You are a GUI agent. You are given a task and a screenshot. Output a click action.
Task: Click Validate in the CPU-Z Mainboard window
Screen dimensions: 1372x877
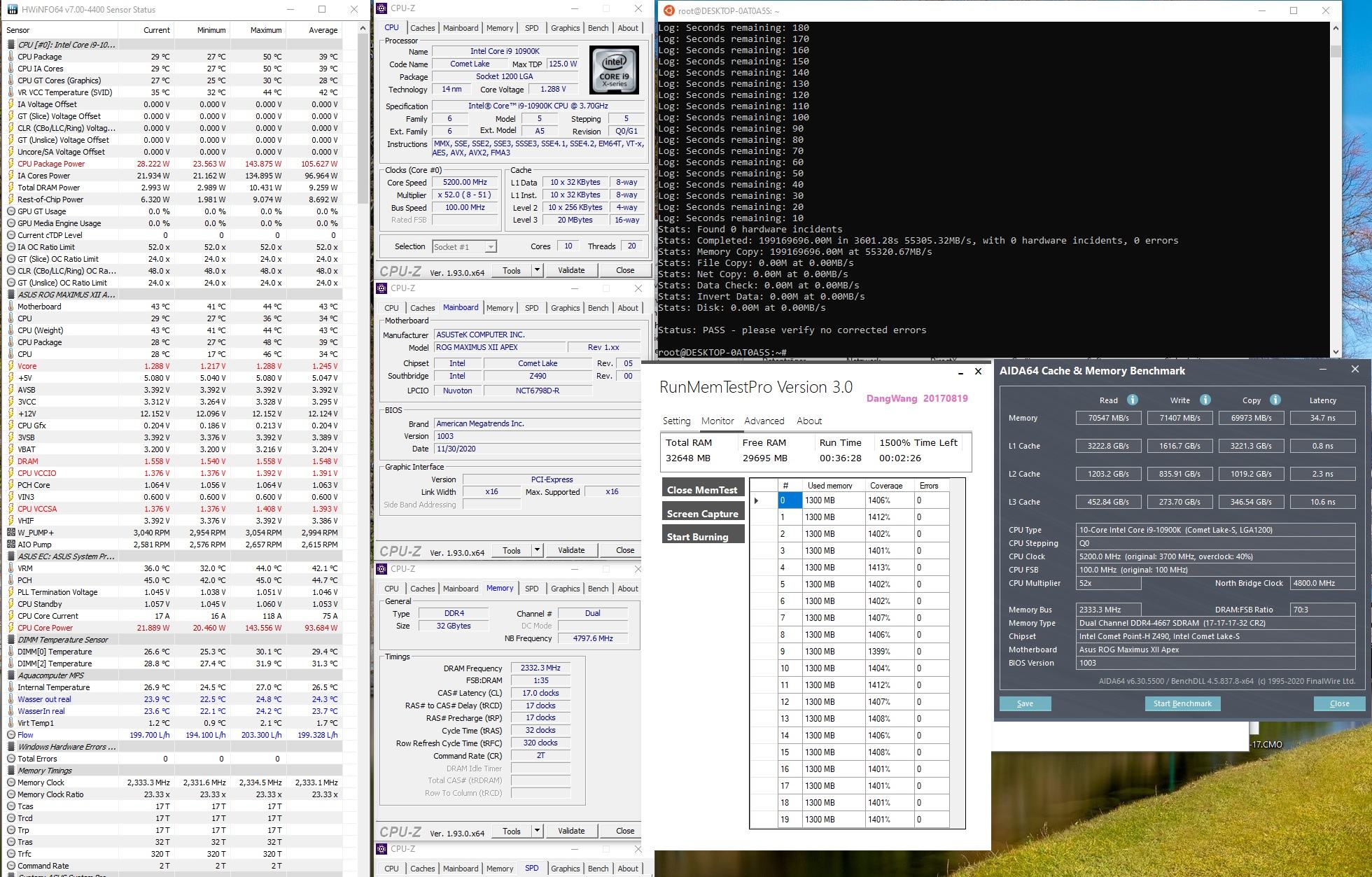[571, 550]
